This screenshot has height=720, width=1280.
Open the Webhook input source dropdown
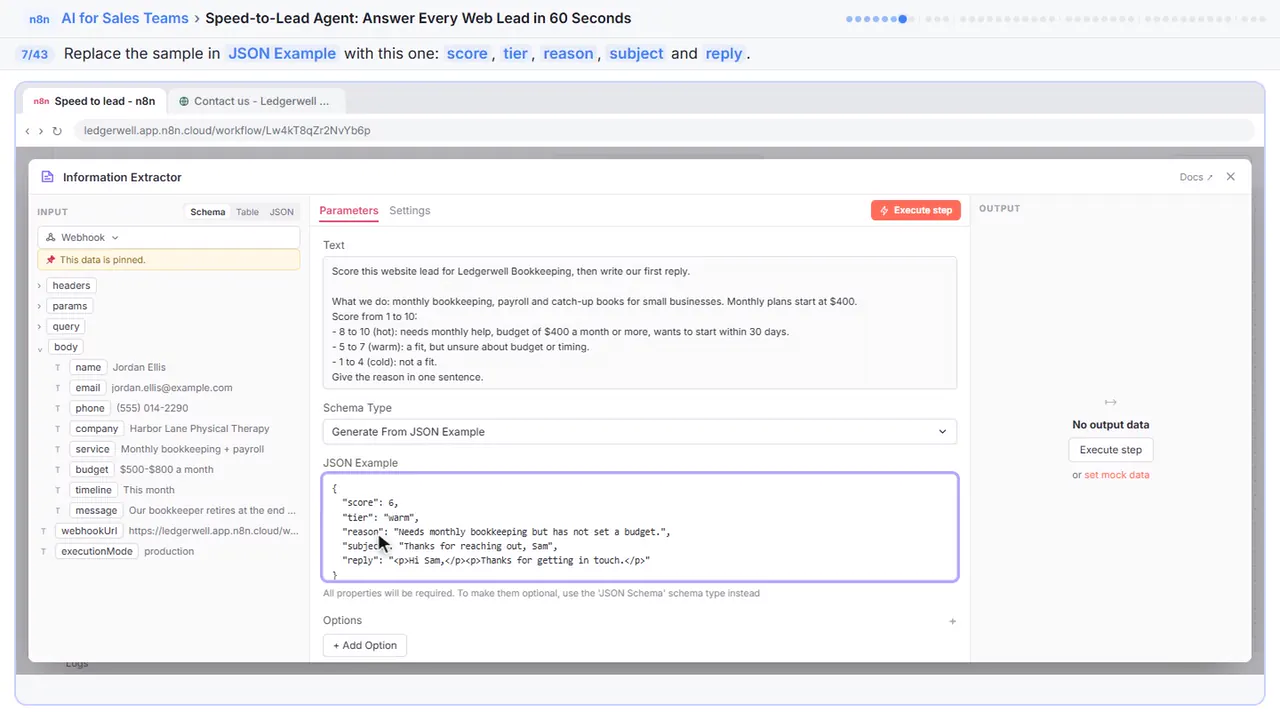click(168, 238)
